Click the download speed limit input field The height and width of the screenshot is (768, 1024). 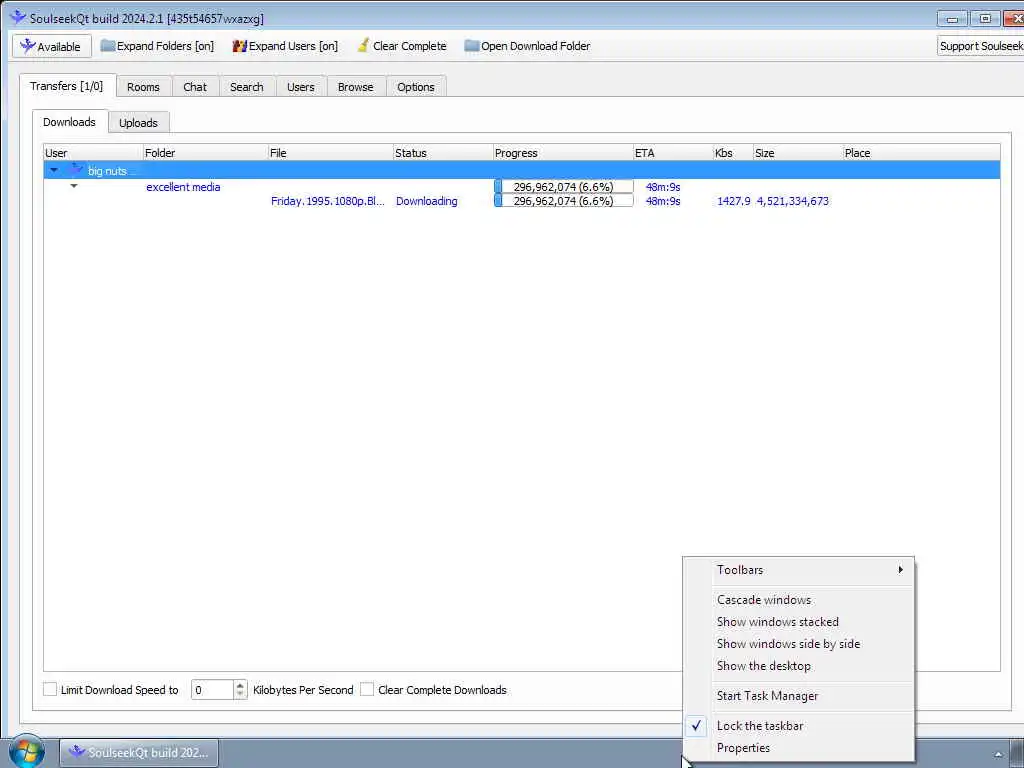tap(212, 690)
